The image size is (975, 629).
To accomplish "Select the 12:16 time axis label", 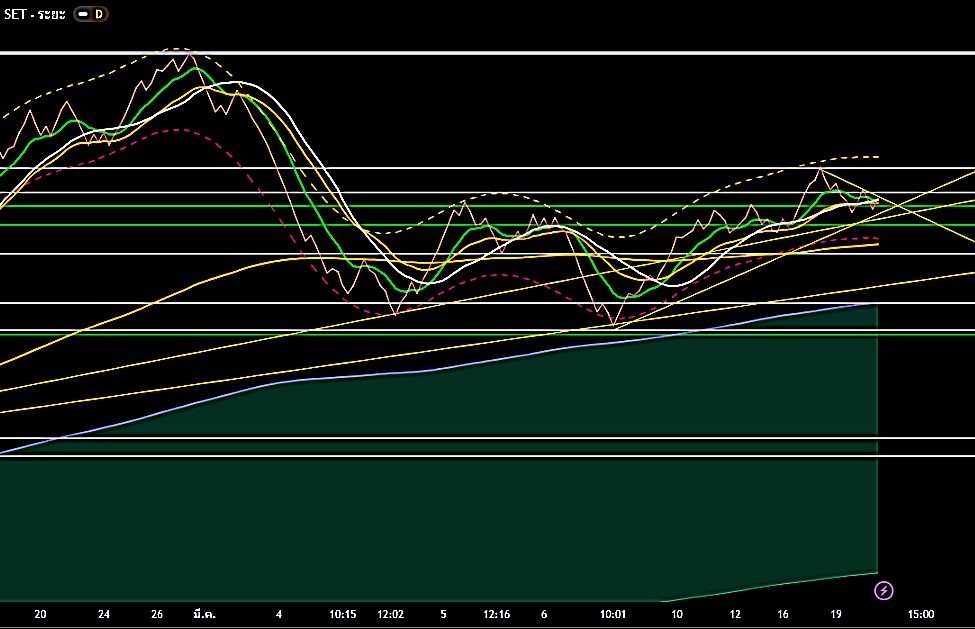I will 496,614.
